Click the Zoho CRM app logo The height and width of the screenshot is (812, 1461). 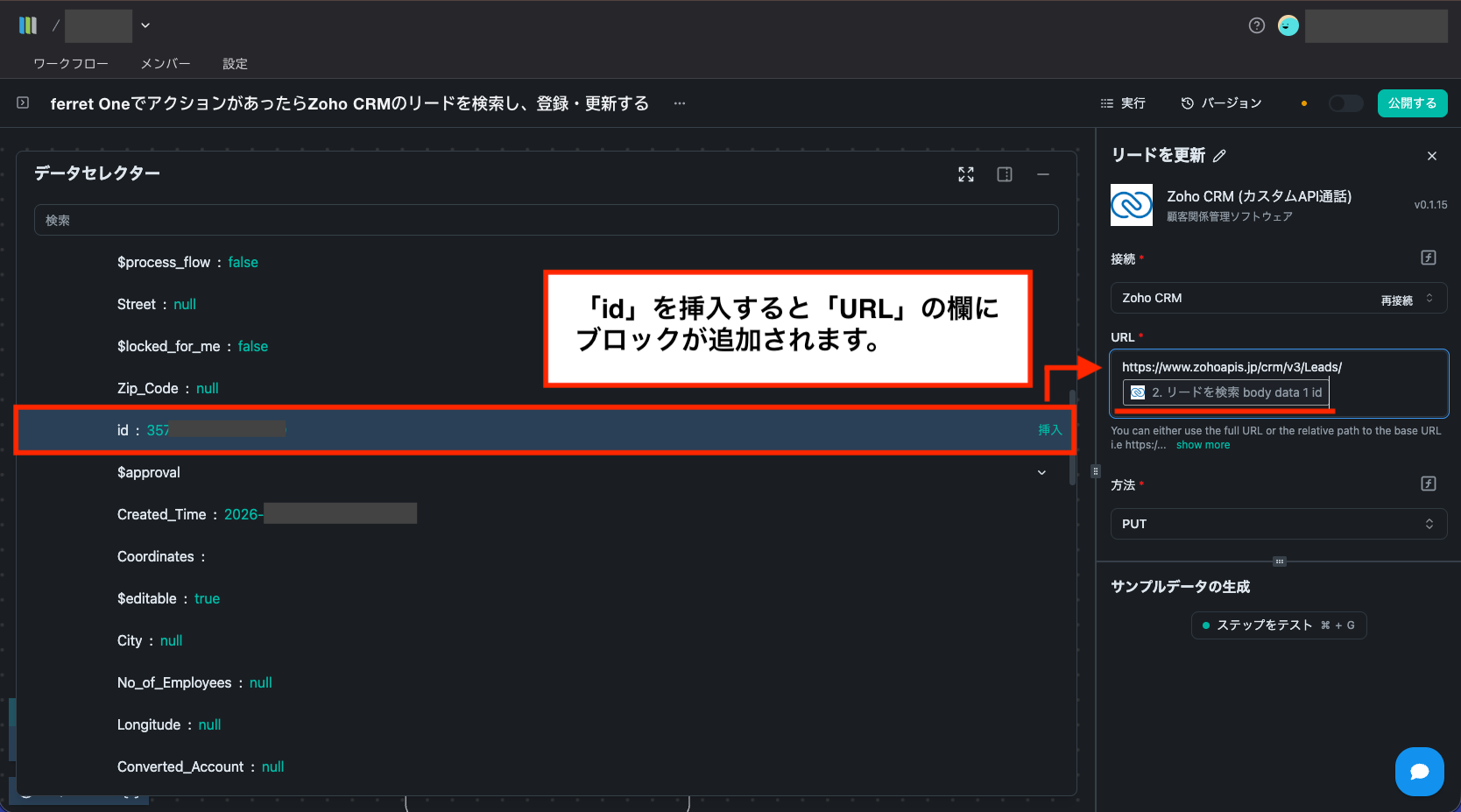[x=1132, y=205]
